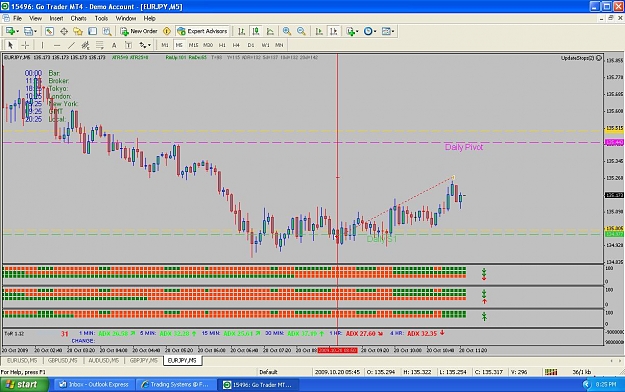
Task: Switch to H1 timeframe
Action: [x=222, y=45]
